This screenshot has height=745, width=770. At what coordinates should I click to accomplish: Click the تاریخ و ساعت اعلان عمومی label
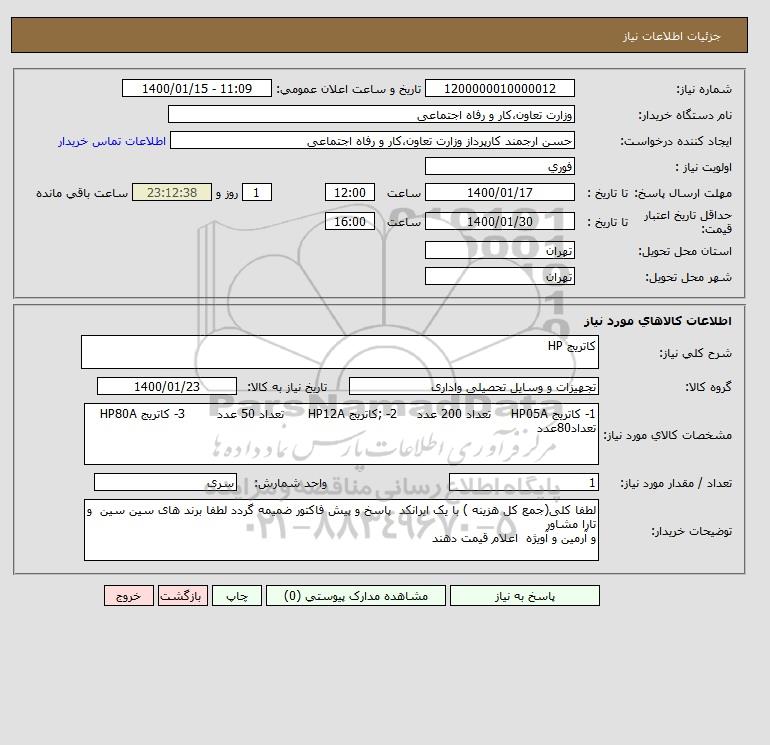(x=349, y=89)
